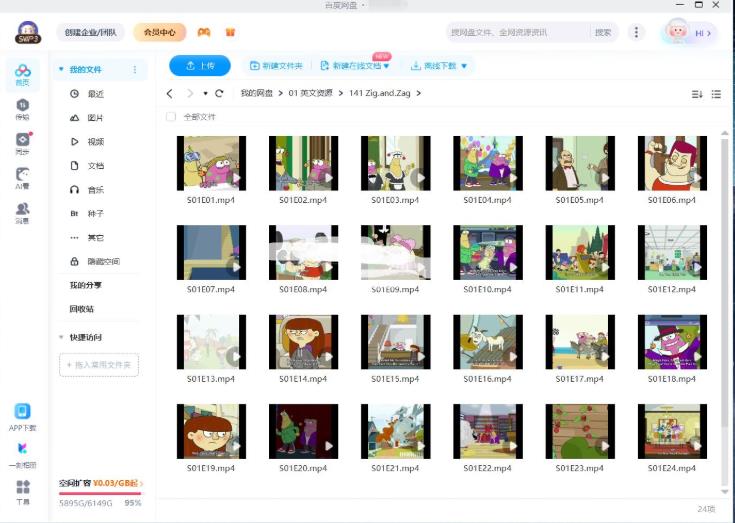Click the three-dot menu beside 我的文件
Image resolution: width=735 pixels, height=523 pixels.
pyautogui.click(x=135, y=69)
